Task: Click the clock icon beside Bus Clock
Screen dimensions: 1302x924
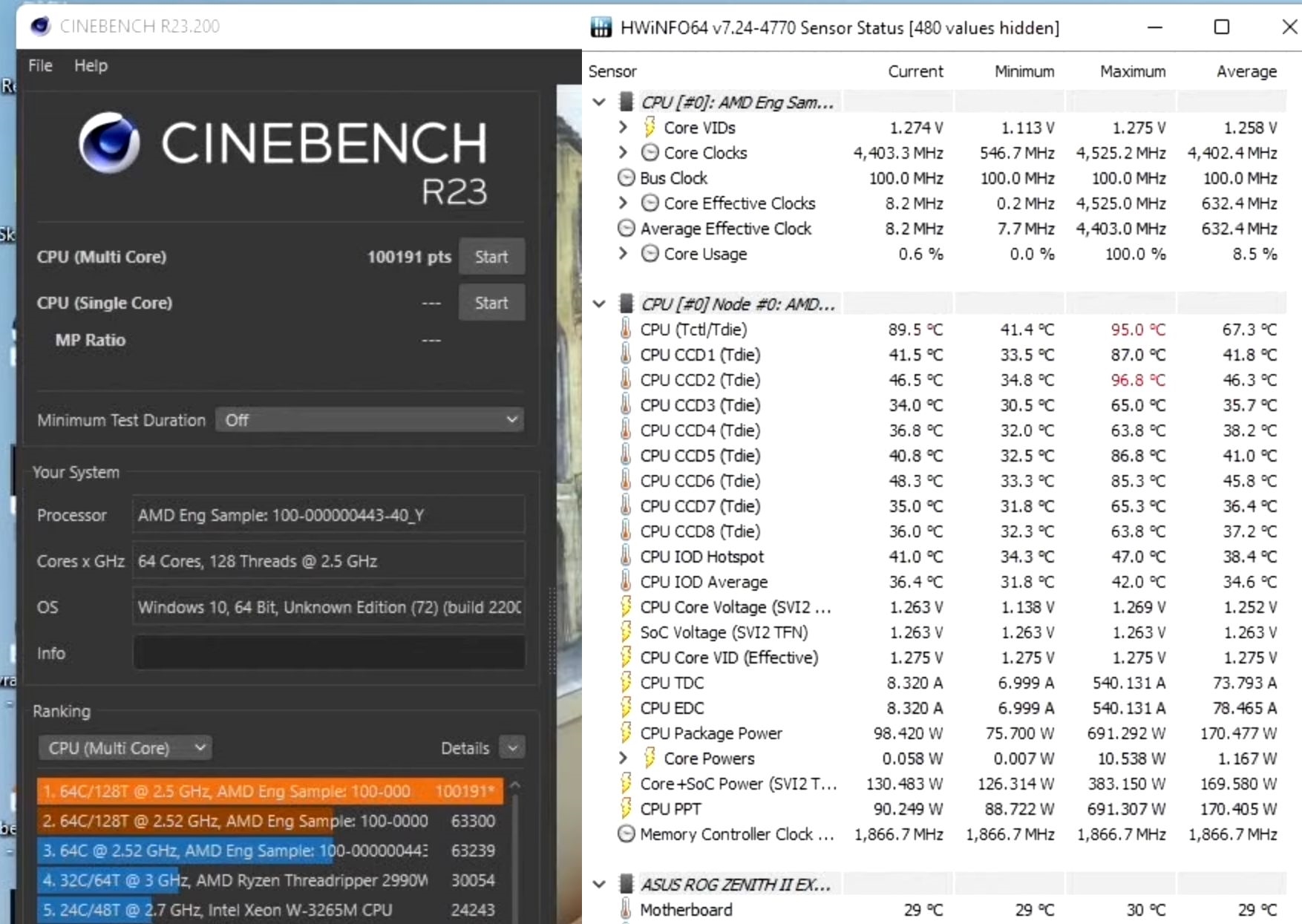Action: pos(626,178)
